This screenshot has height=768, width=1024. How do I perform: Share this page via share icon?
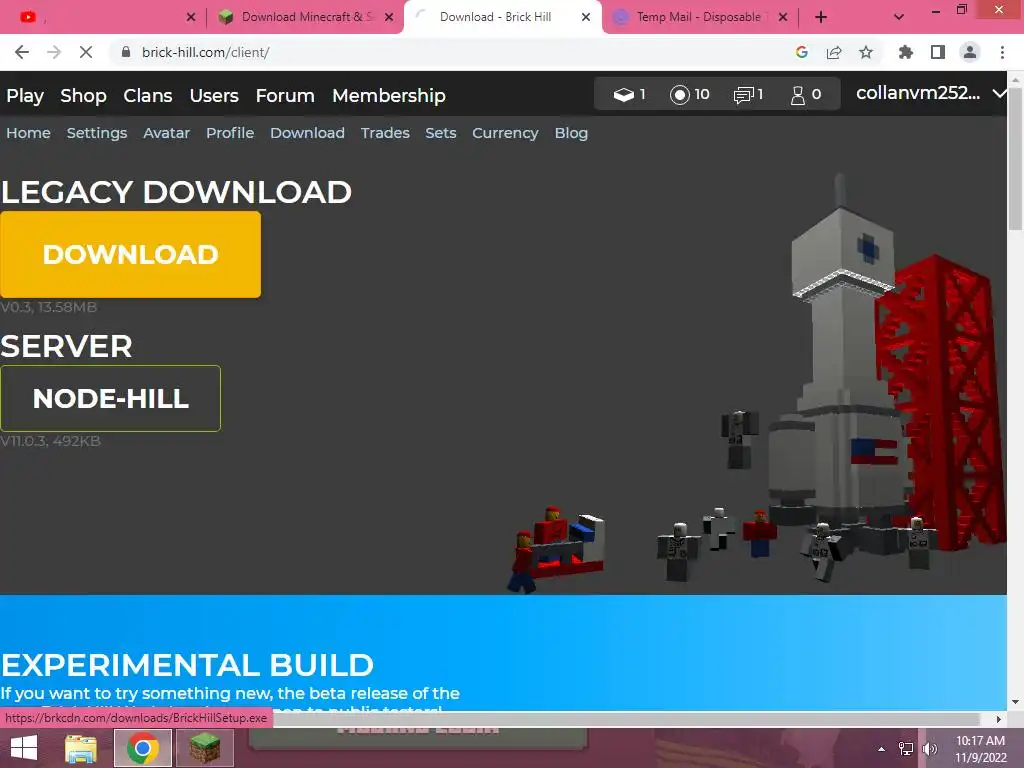click(x=834, y=52)
